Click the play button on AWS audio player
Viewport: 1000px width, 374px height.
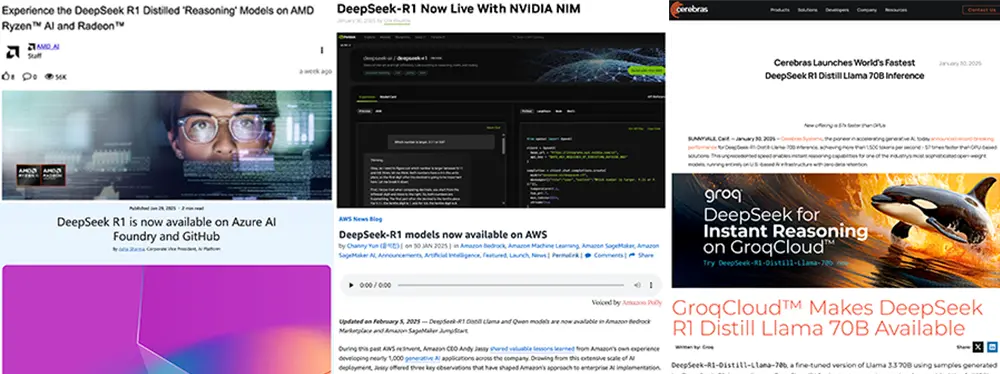tap(351, 285)
